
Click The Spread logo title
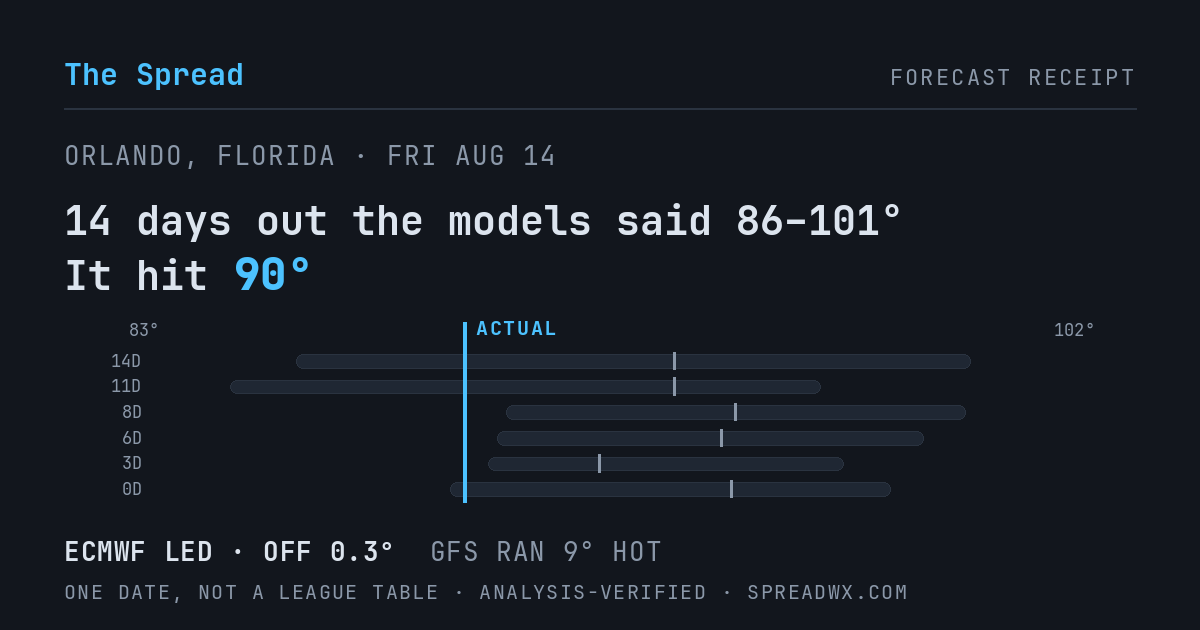154,75
